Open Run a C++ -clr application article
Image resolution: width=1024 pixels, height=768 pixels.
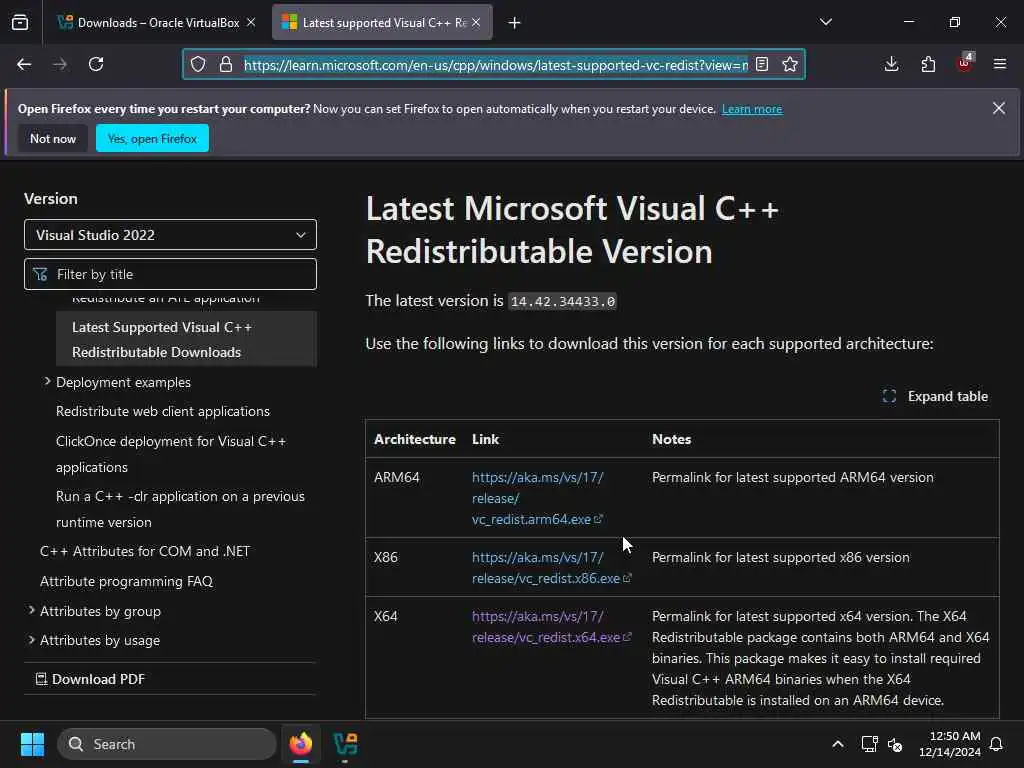180,509
